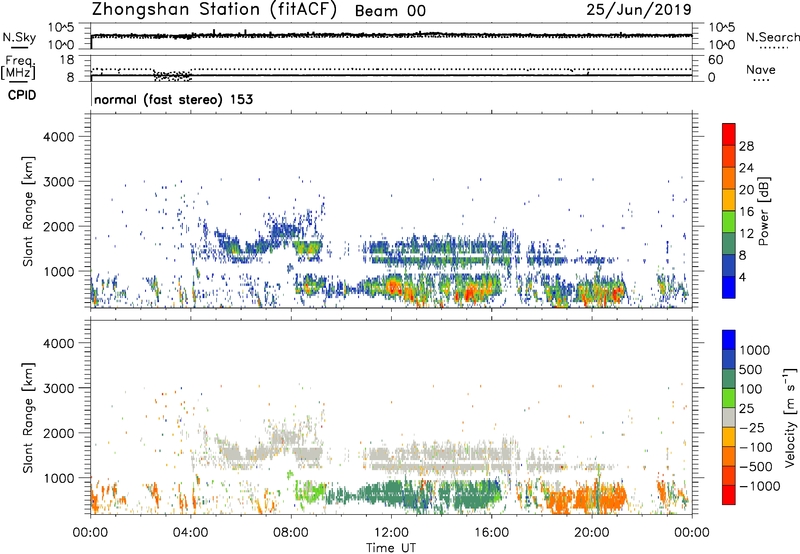The width and height of the screenshot is (800, 554).
Task: Select the "Freq. [MHz]" axis label
Action: pos(19,67)
